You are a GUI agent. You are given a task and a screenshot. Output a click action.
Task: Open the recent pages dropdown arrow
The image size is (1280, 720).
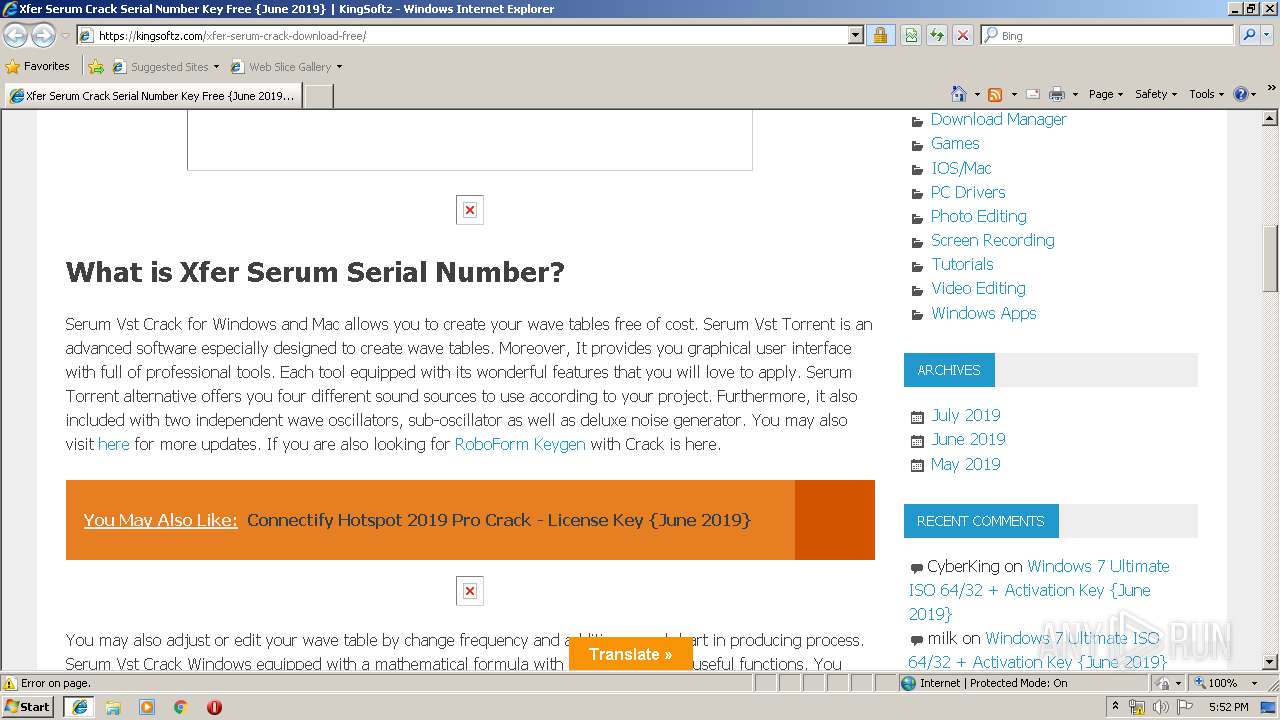pyautogui.click(x=65, y=35)
